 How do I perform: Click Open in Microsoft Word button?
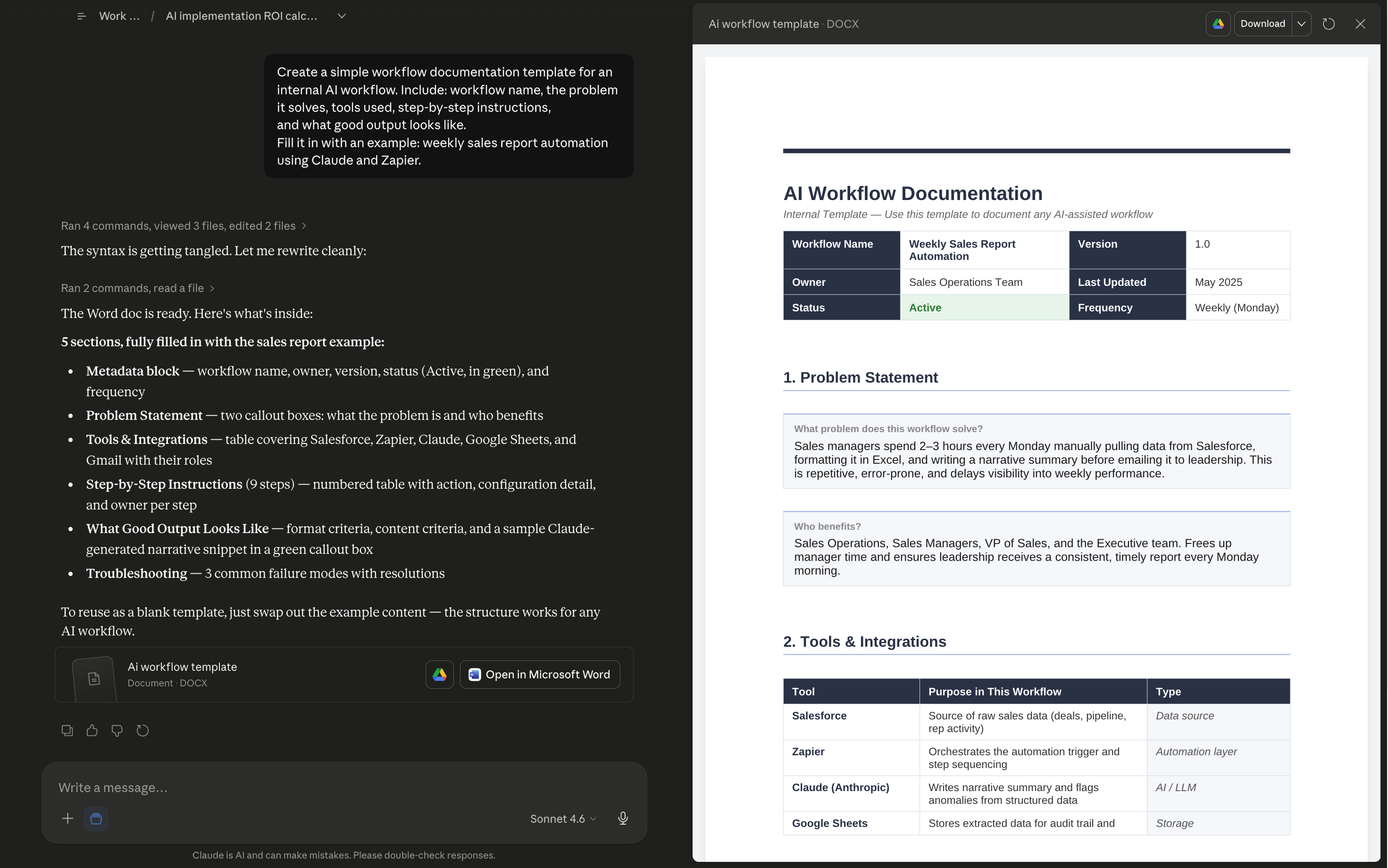pyautogui.click(x=540, y=675)
